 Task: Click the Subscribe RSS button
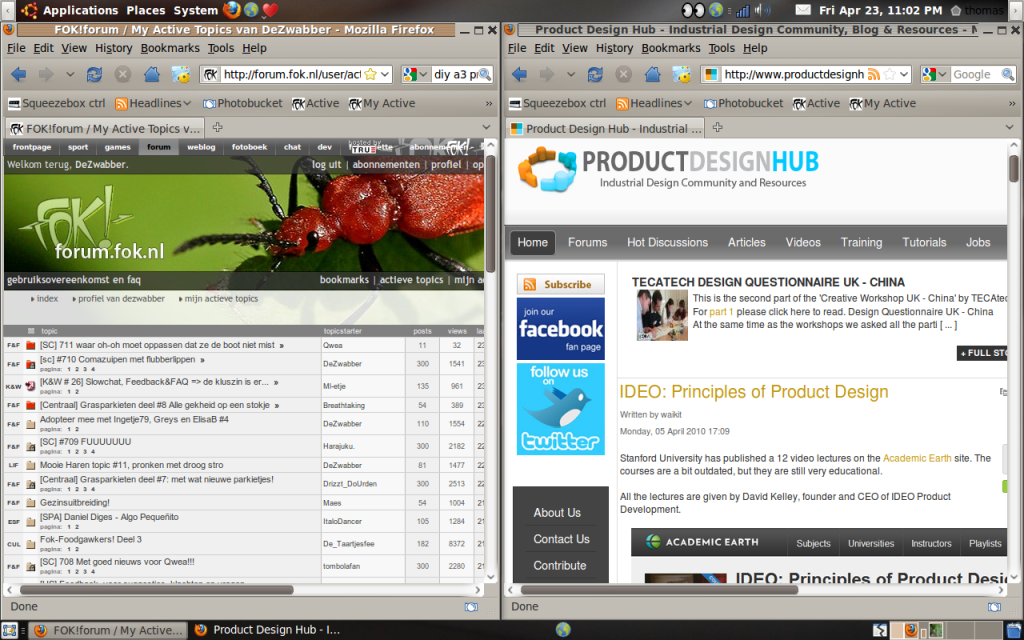pyautogui.click(x=560, y=285)
